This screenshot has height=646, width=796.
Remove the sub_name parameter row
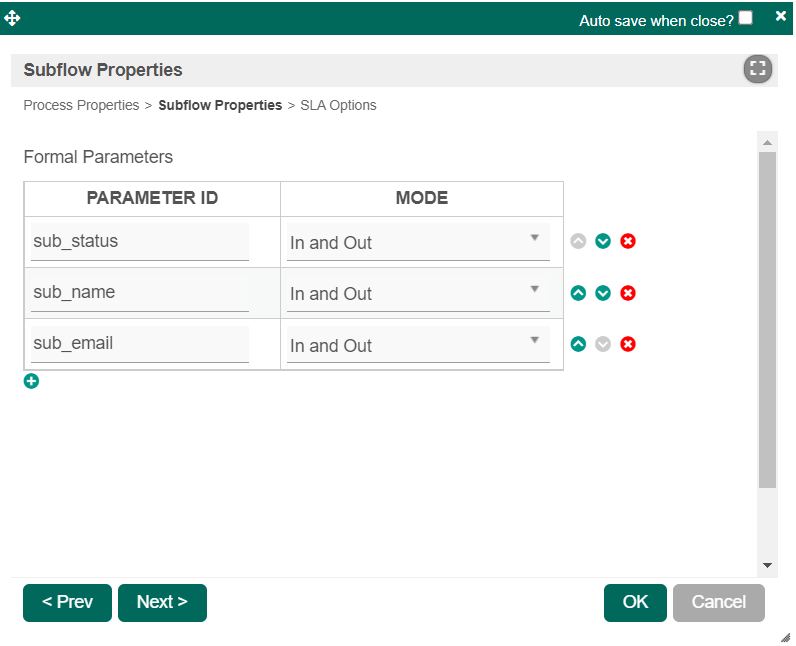click(x=628, y=293)
